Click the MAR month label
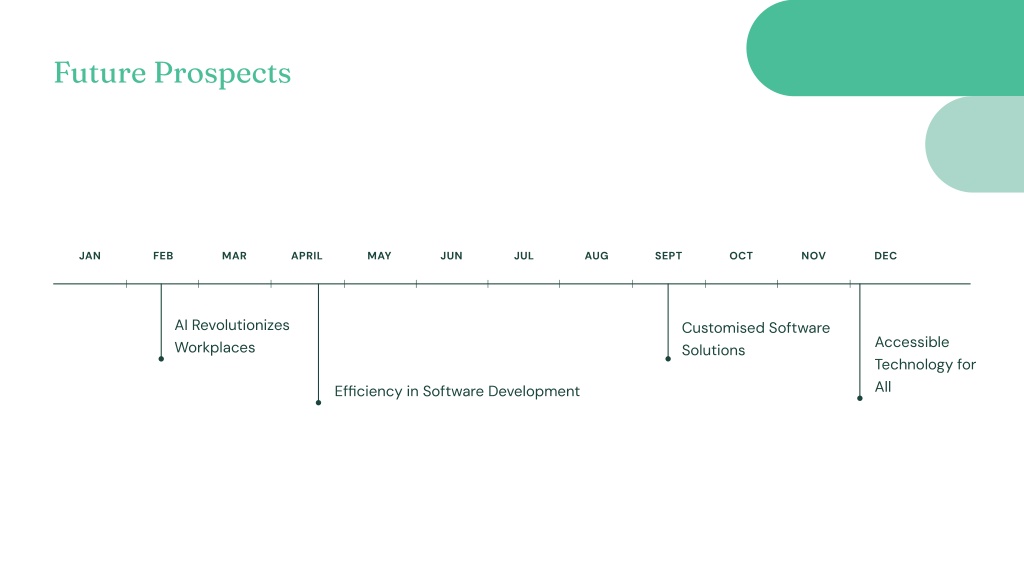Screen dimensions: 1024x576 coord(234,256)
